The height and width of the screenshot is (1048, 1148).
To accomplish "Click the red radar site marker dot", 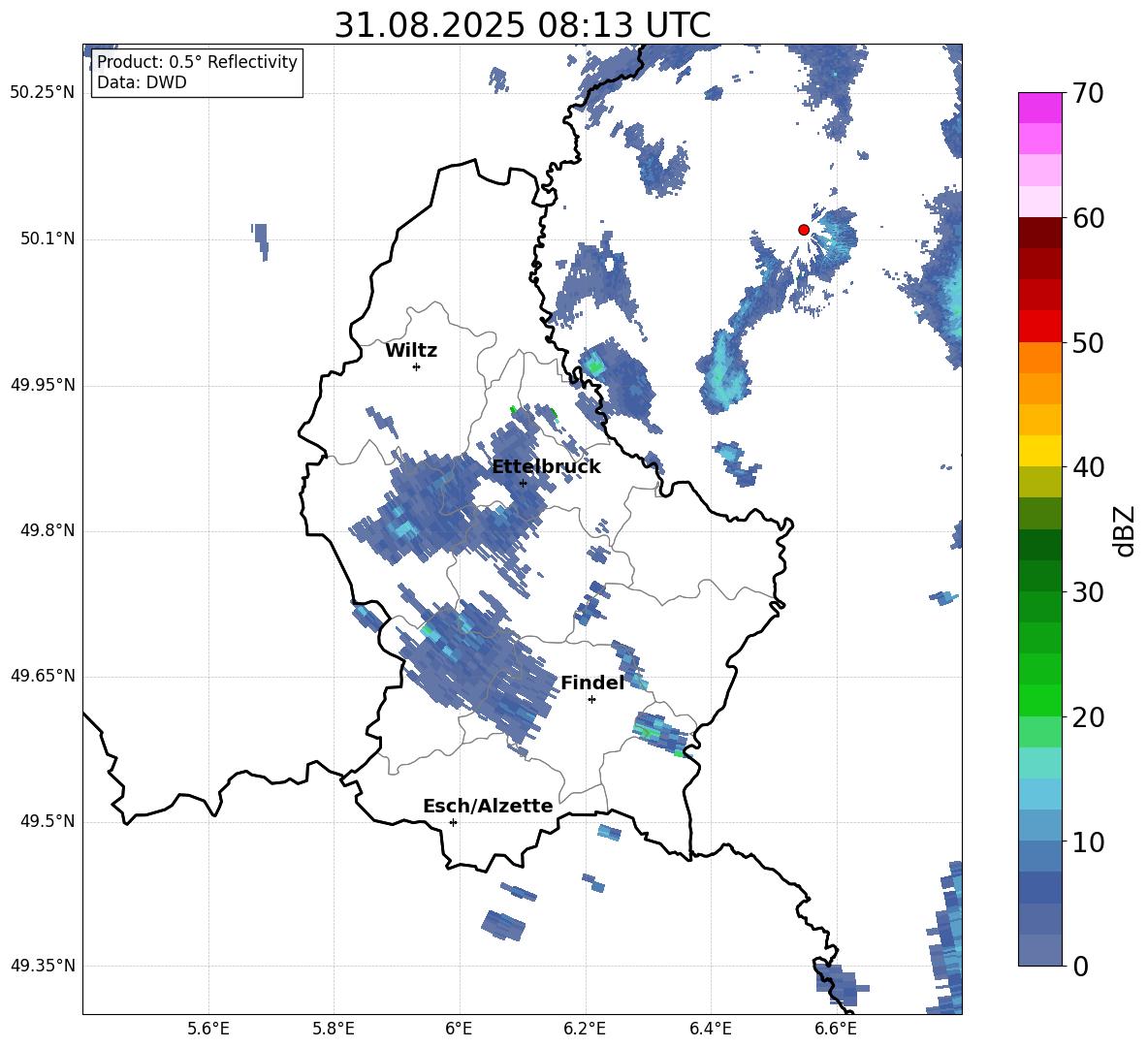I will [803, 230].
